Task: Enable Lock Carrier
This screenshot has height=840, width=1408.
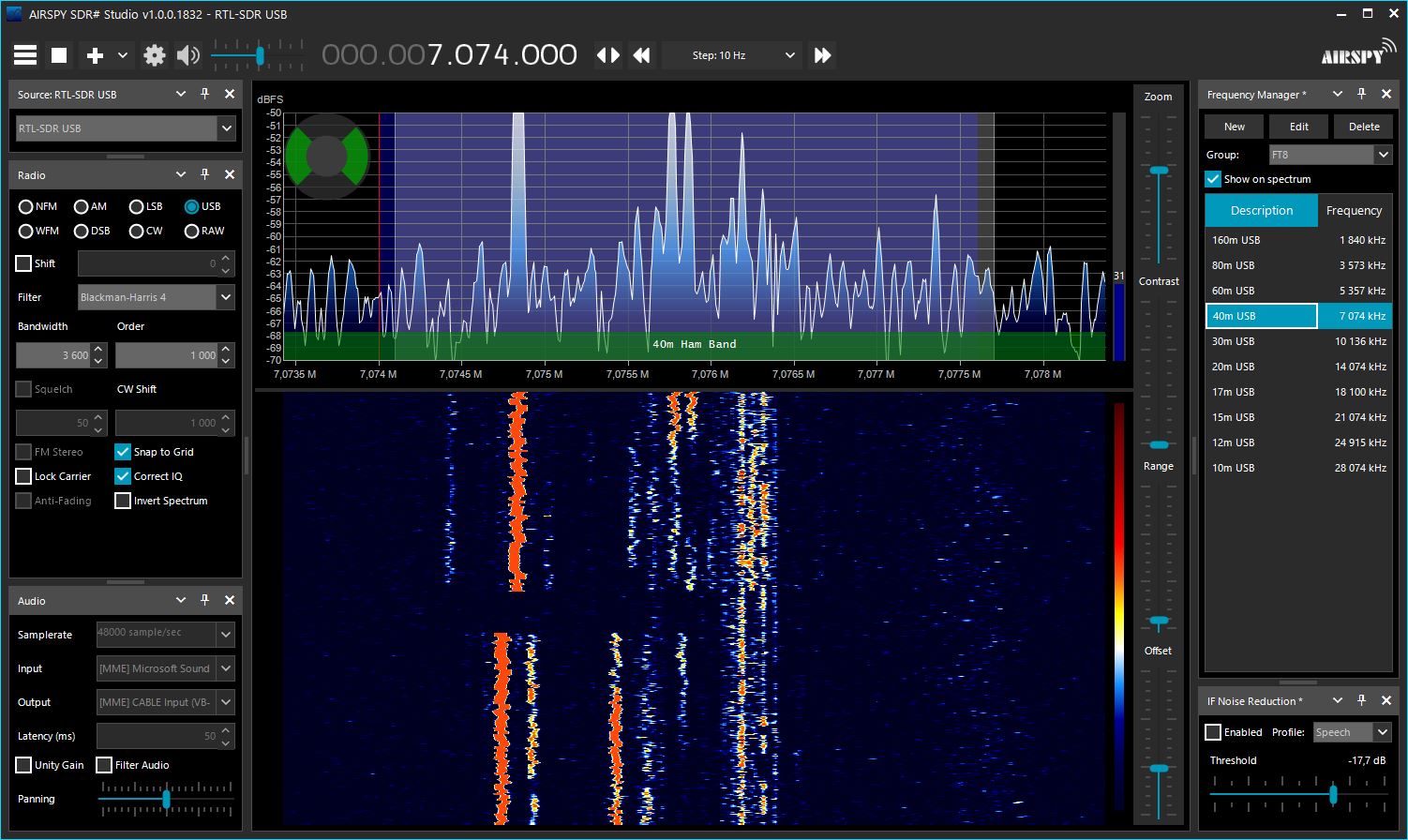Action: pyautogui.click(x=23, y=476)
